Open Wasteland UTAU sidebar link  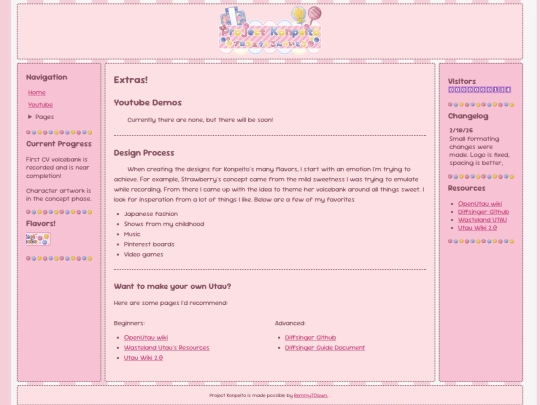point(482,220)
